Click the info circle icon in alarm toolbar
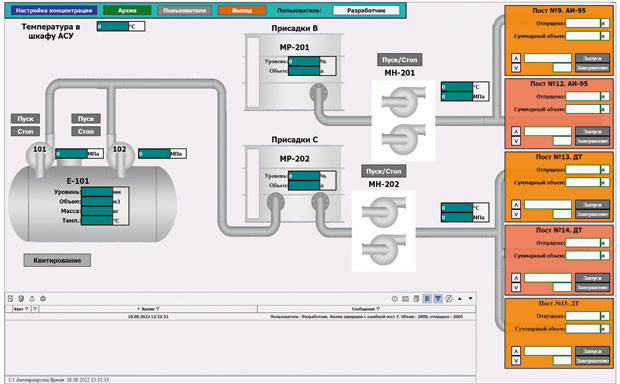 tap(395, 299)
